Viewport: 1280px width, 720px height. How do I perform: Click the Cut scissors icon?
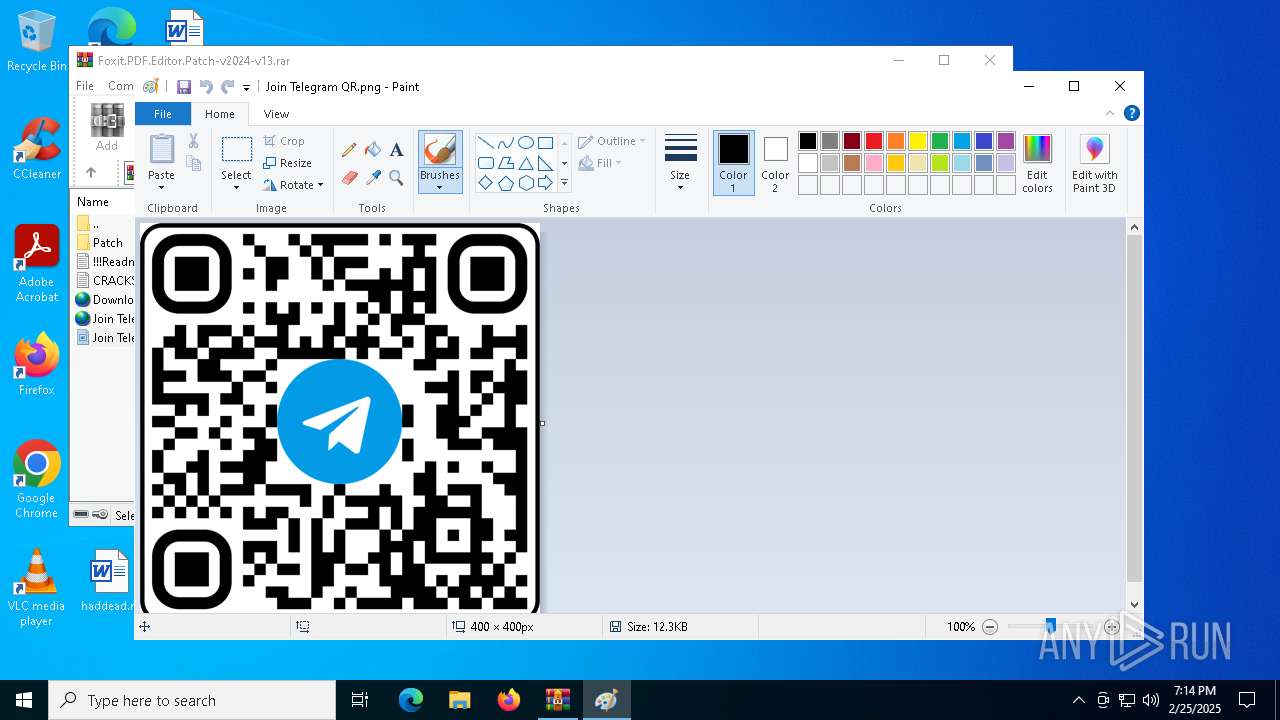pyautogui.click(x=193, y=141)
